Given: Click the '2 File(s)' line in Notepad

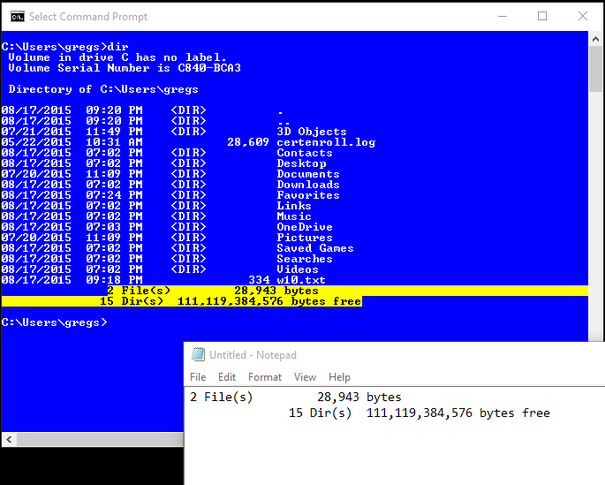Looking at the screenshot, I should (296, 397).
